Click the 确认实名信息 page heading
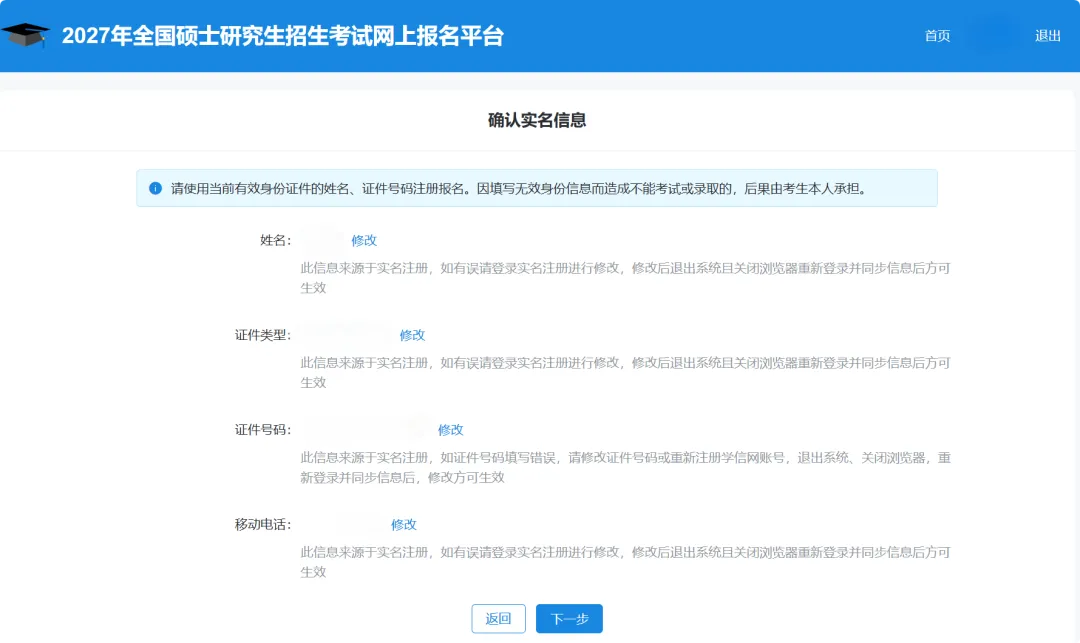The height and width of the screenshot is (643, 1080). click(537, 120)
